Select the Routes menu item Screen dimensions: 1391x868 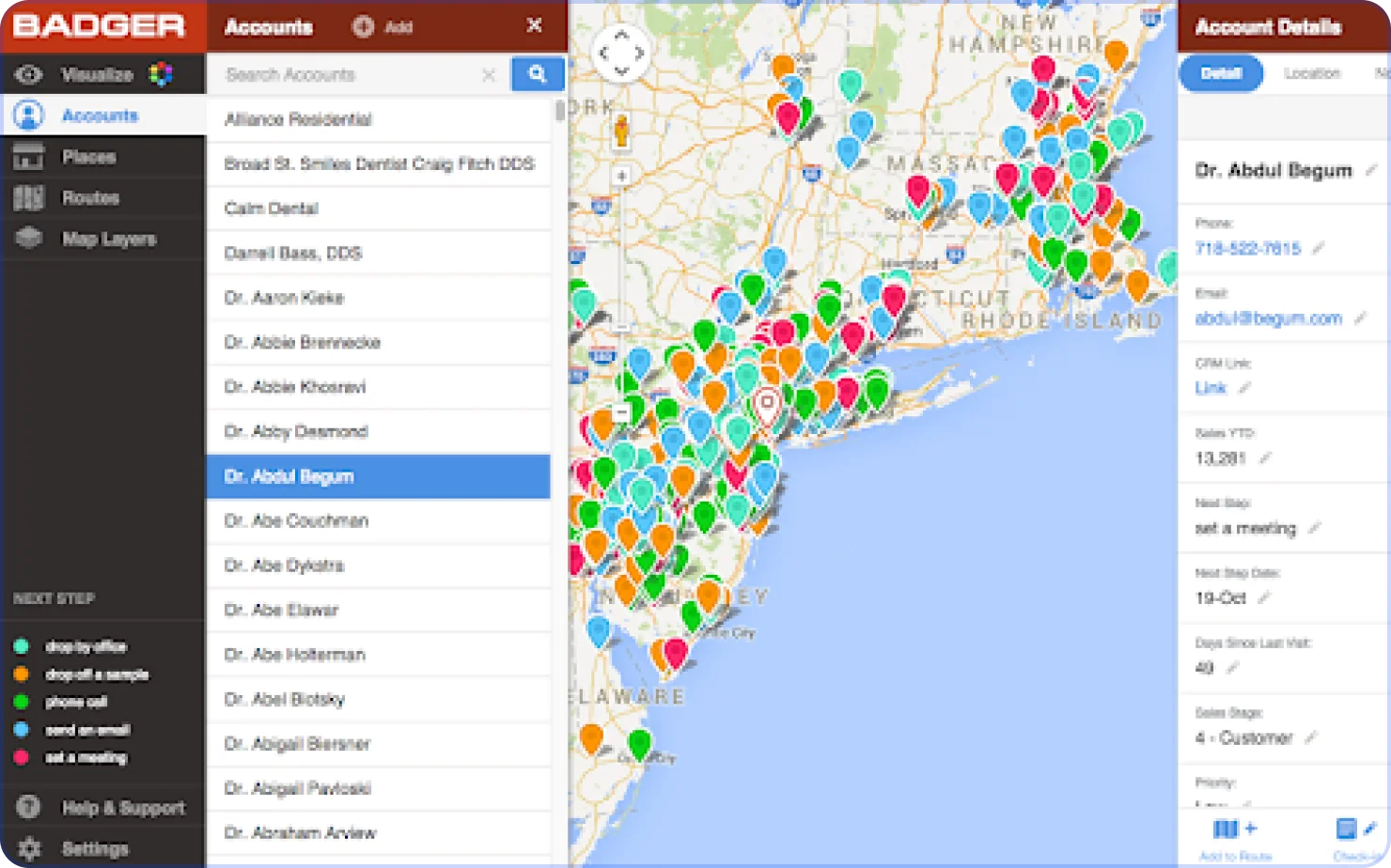pyautogui.click(x=103, y=198)
